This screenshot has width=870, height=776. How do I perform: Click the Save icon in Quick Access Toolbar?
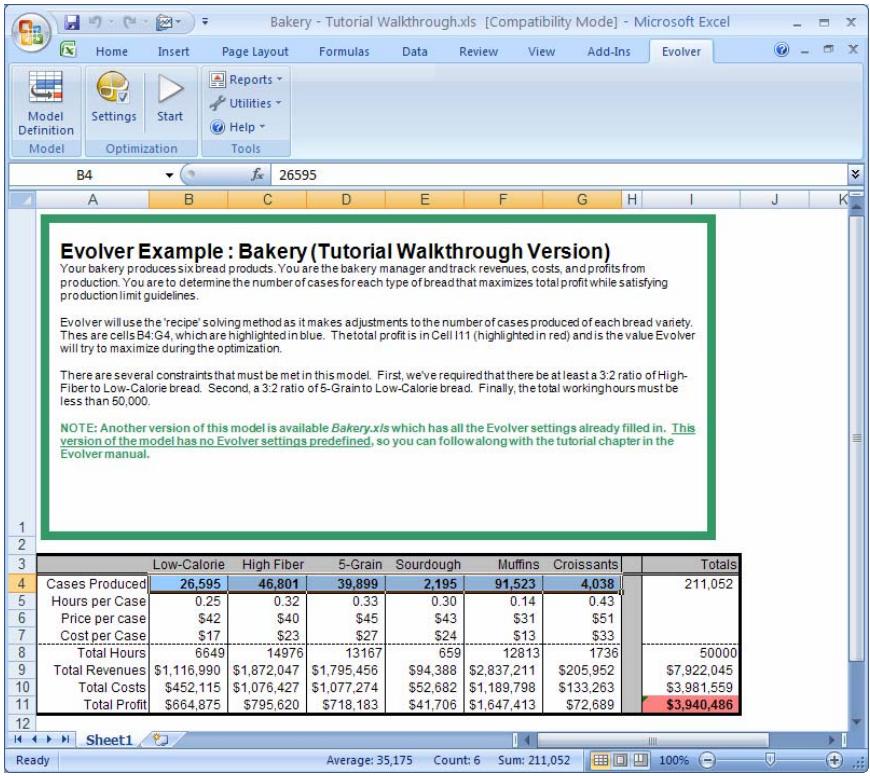click(x=71, y=22)
